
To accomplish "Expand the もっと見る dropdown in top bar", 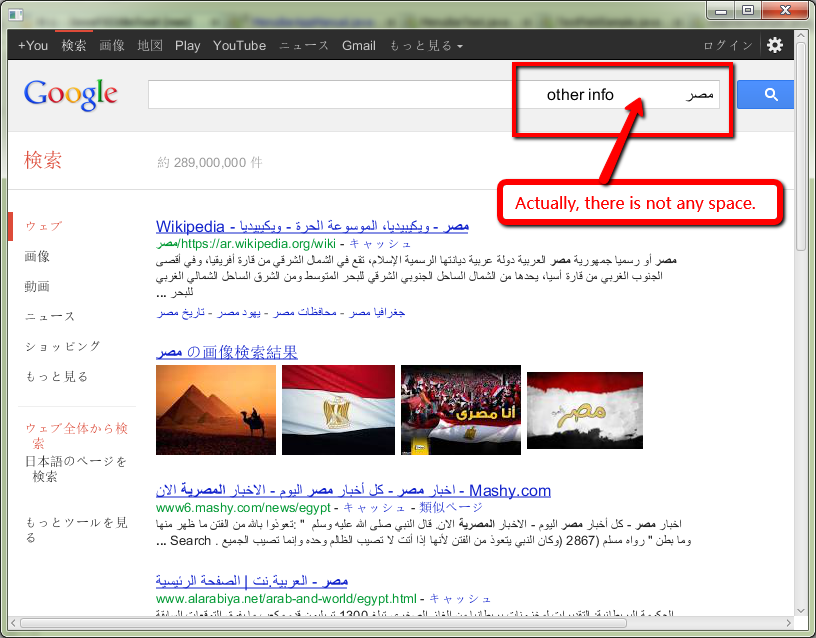I will click(x=426, y=46).
